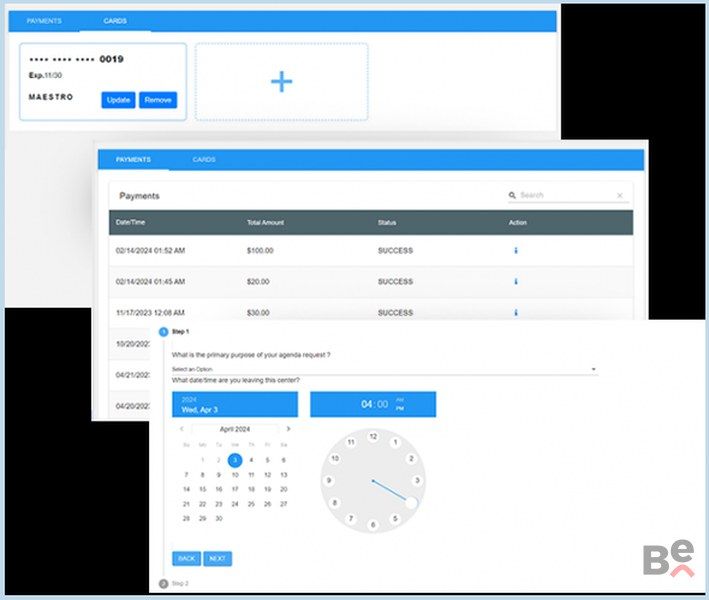Clear the payments search with X icon

619,196
